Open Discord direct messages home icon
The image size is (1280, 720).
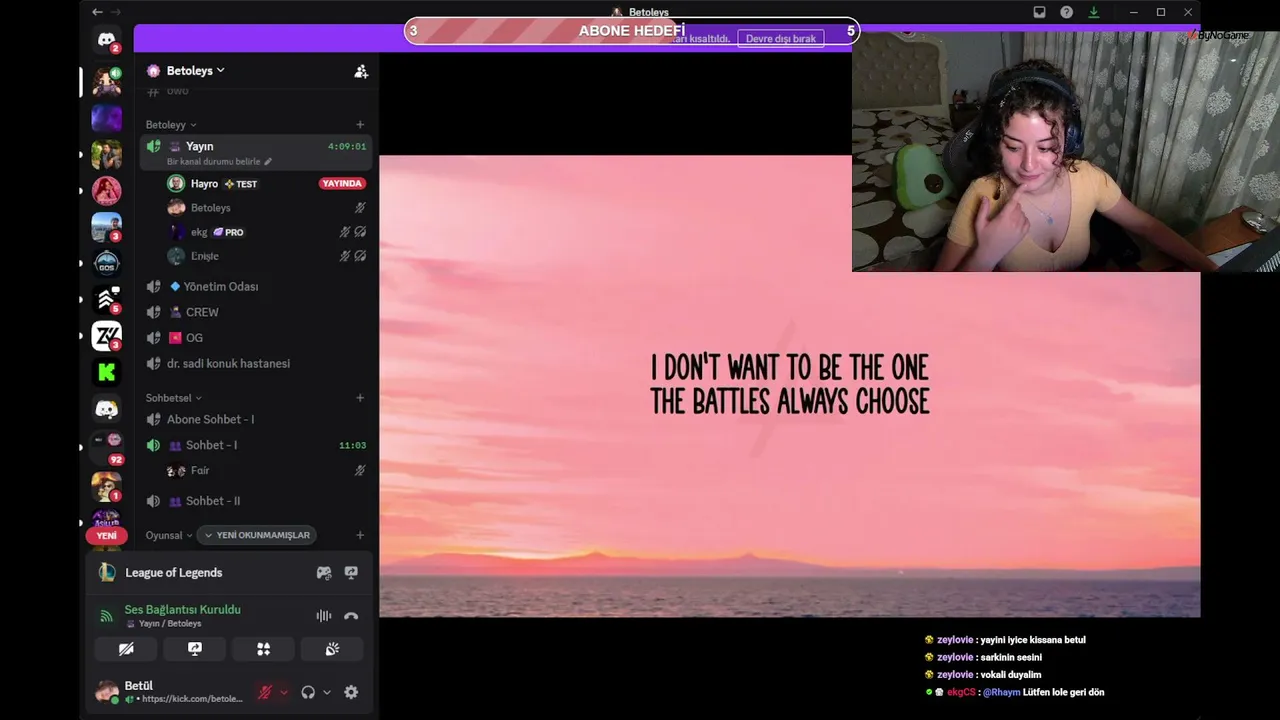click(x=107, y=41)
